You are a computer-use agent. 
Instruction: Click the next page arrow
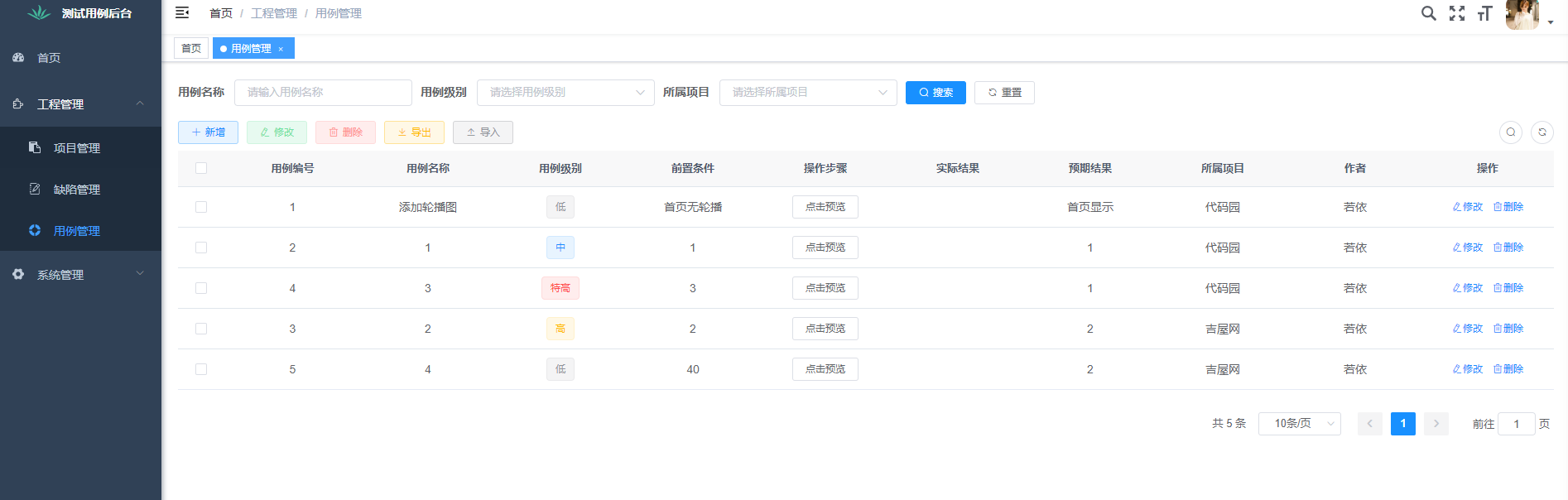(1436, 424)
